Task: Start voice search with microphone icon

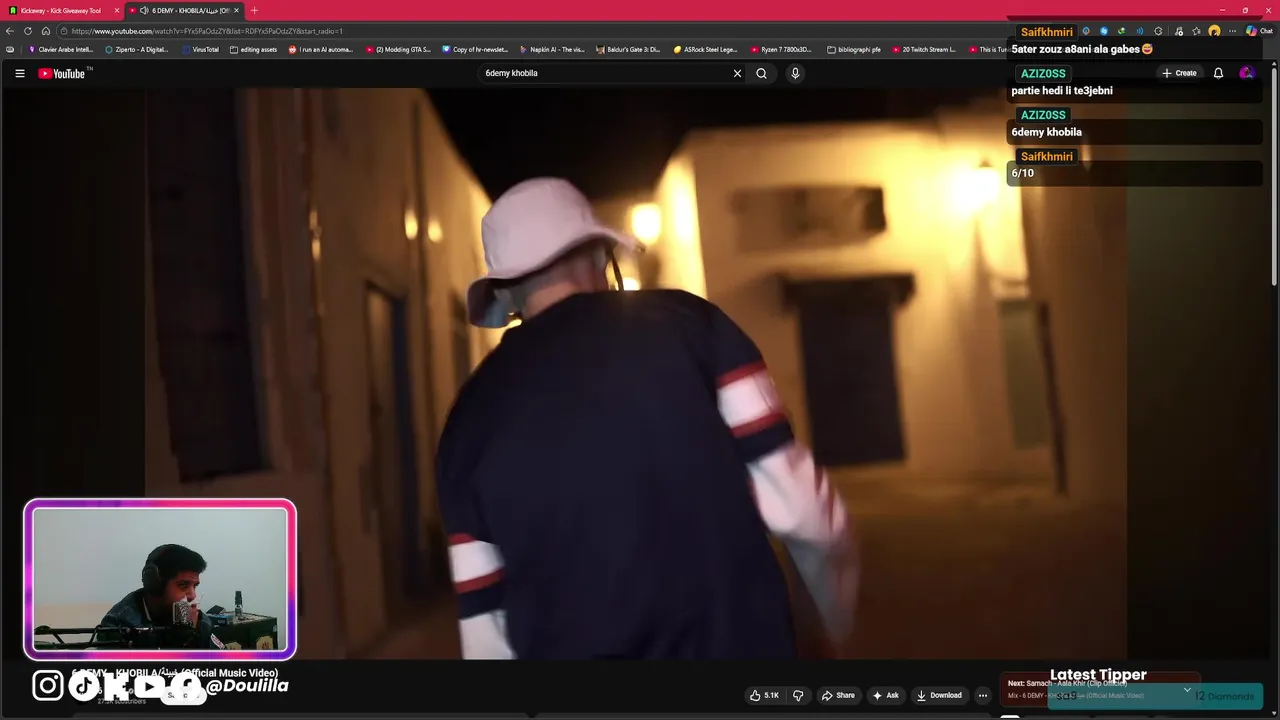Action: 795,73
